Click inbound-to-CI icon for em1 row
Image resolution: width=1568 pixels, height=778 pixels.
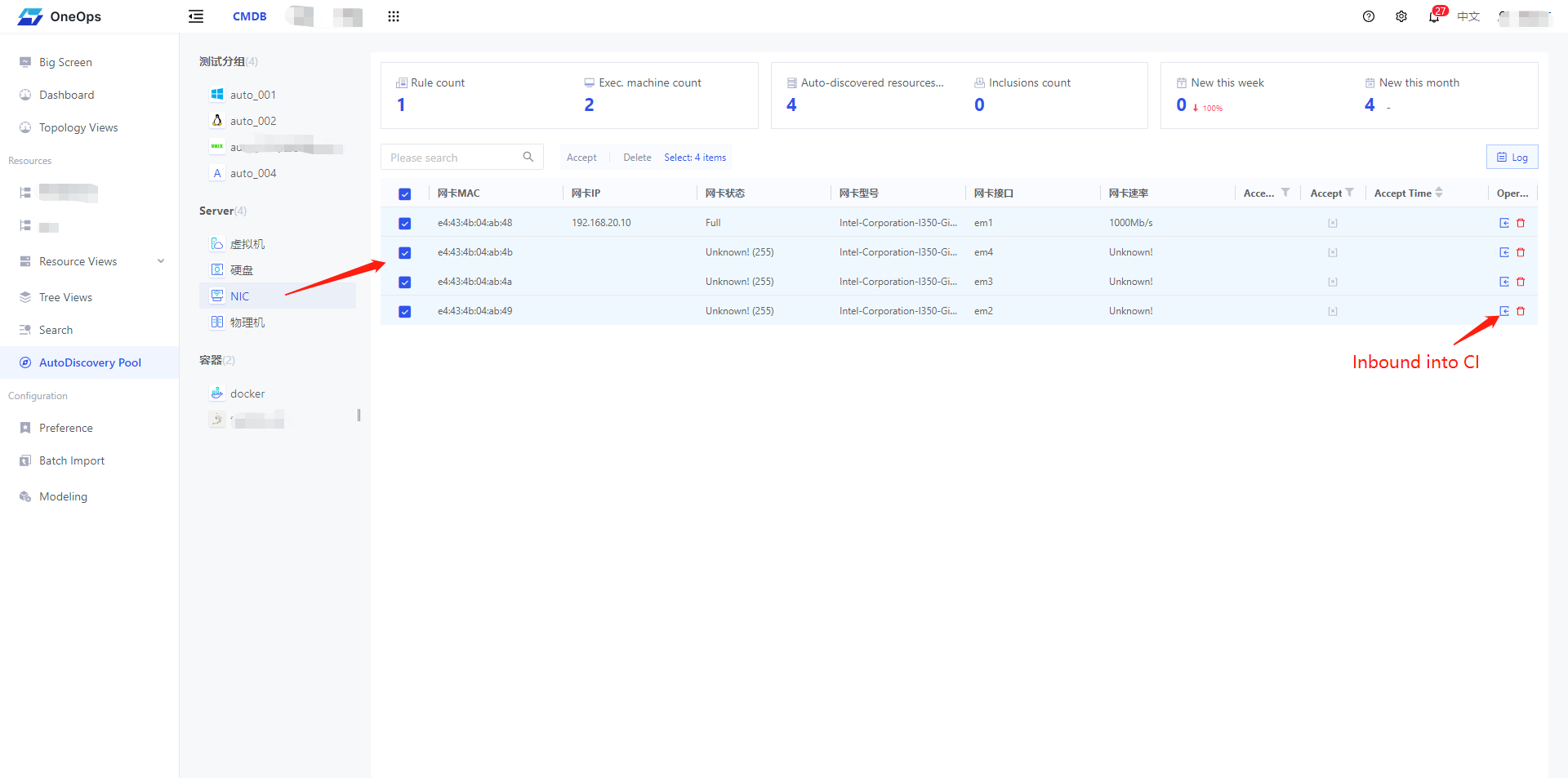1504,223
